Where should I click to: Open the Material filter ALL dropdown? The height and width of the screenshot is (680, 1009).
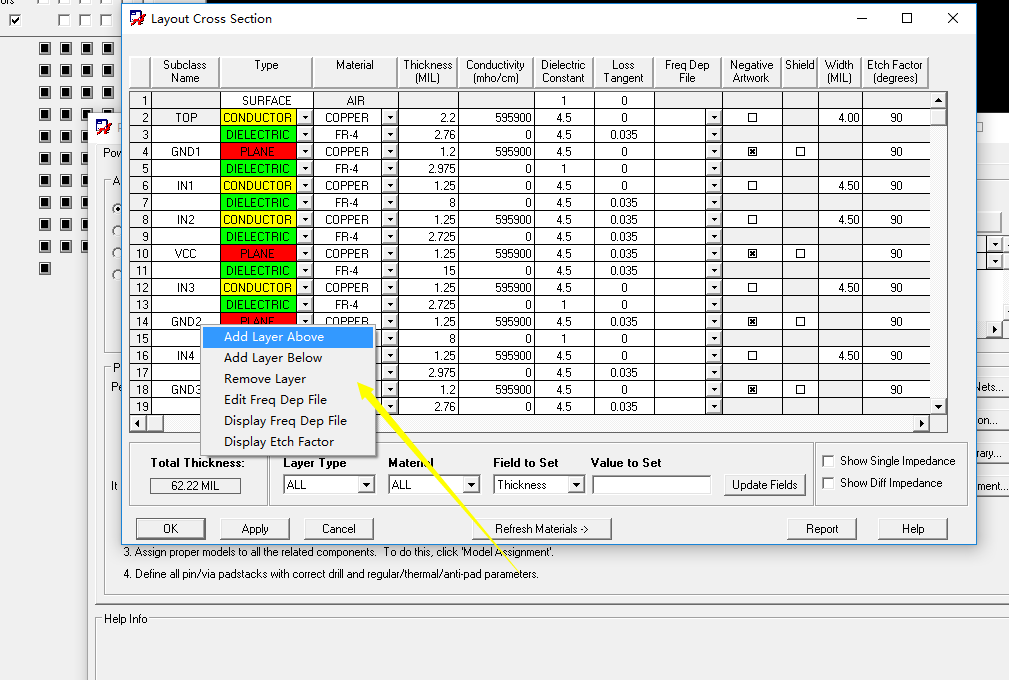pos(471,485)
